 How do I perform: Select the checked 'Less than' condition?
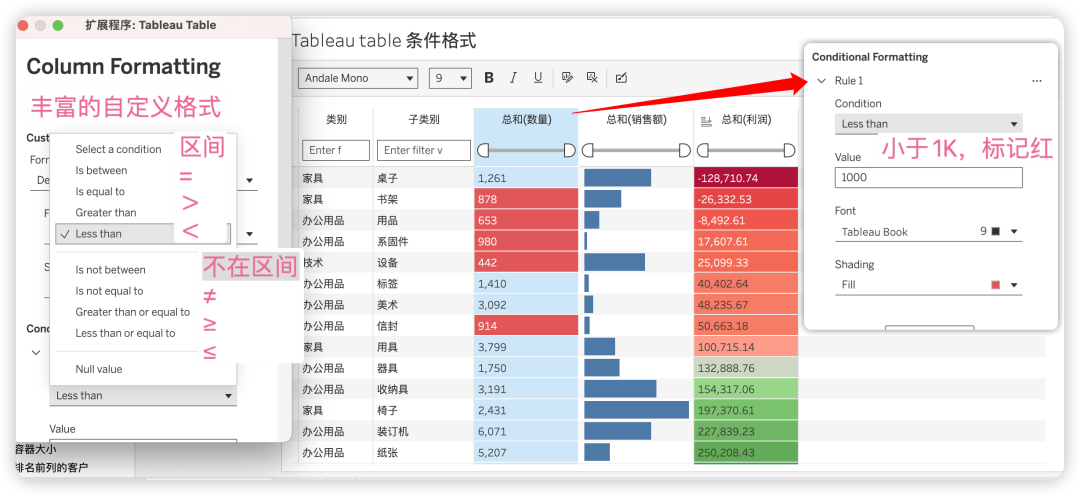click(143, 234)
